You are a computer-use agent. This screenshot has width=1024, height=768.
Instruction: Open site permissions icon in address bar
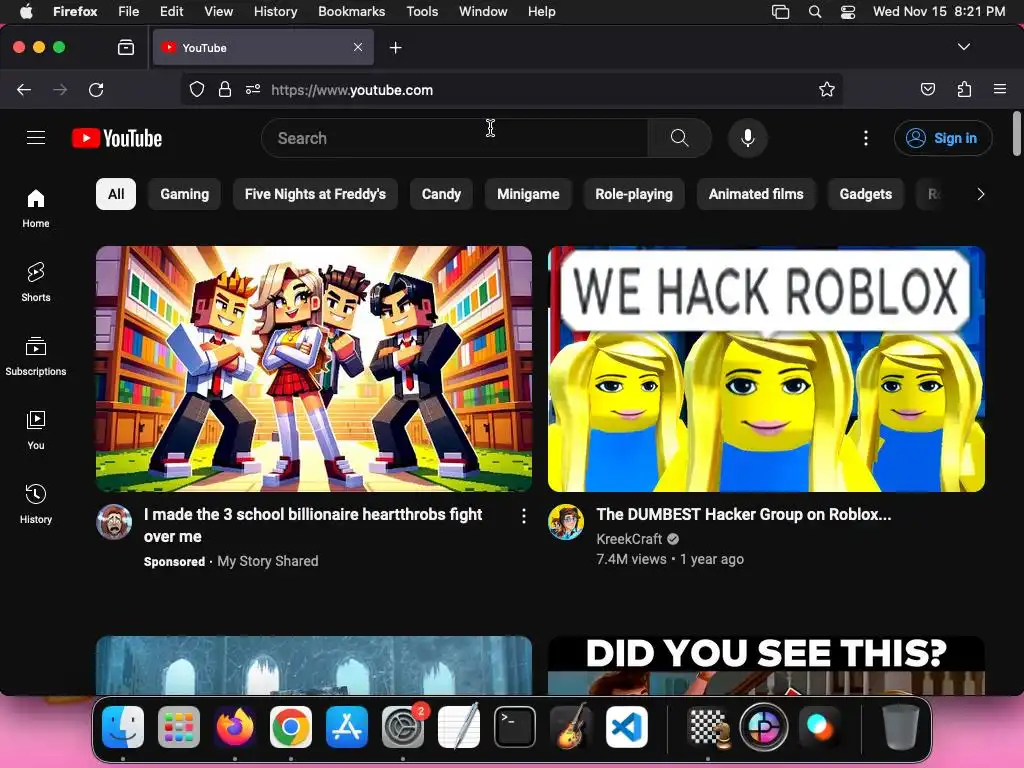253,89
